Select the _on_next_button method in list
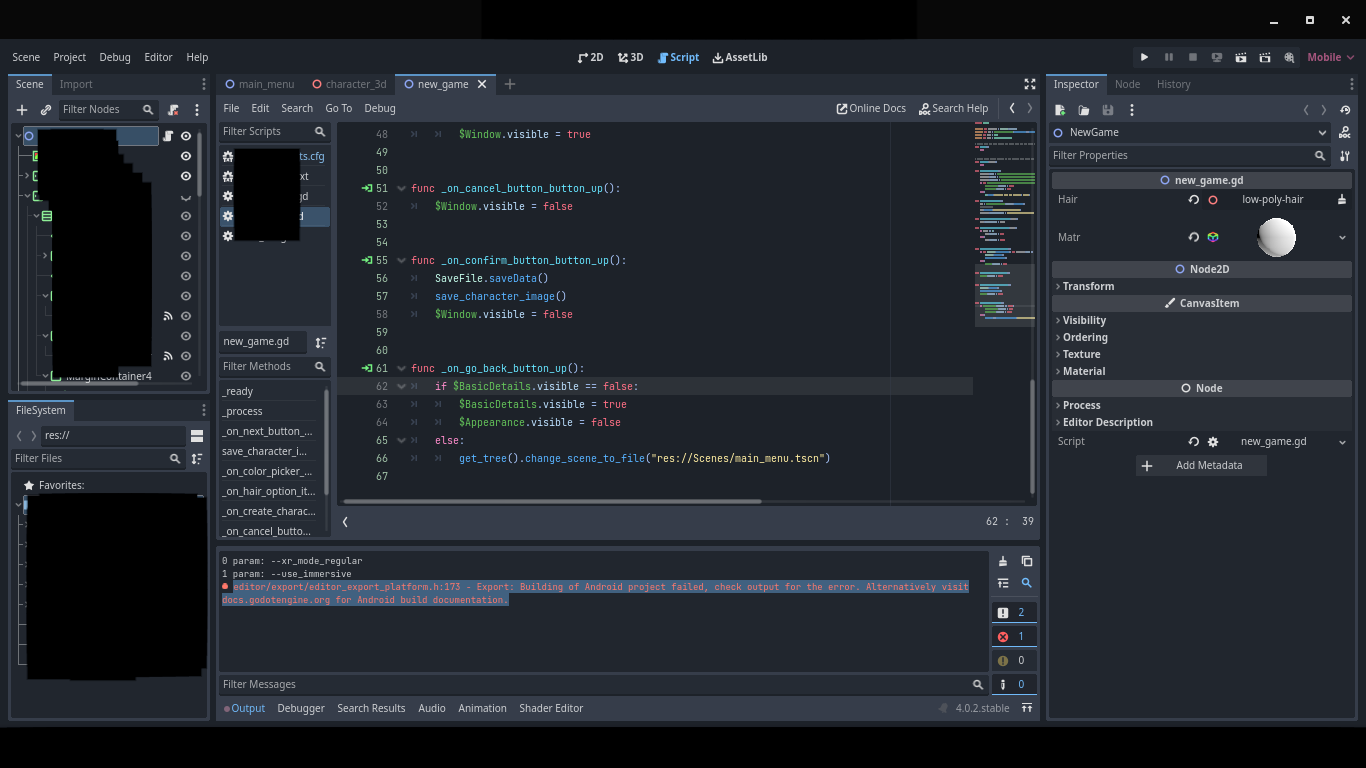 click(x=267, y=431)
